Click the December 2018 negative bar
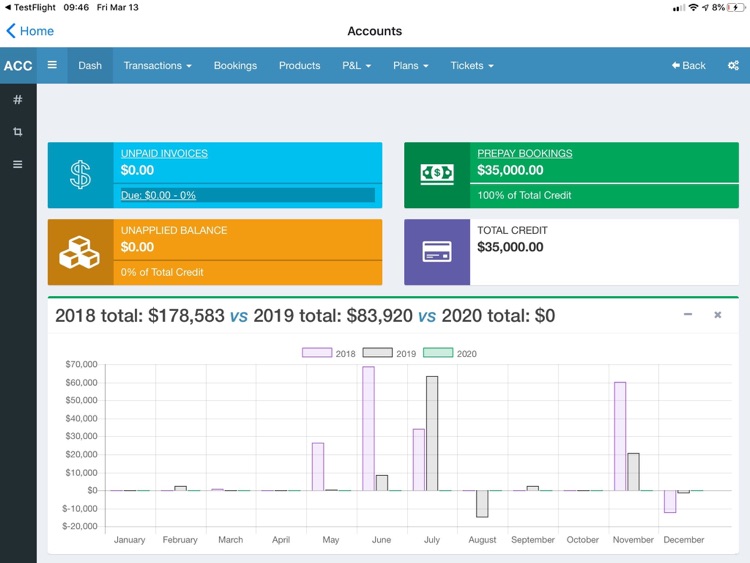The height and width of the screenshot is (563, 750). 670,502
